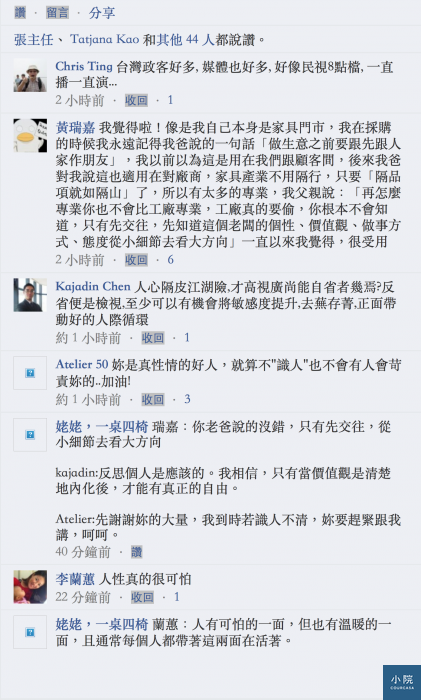This screenshot has height=700, width=421.
Task: Open 張主任 profile link
Action: [x=33, y=40]
